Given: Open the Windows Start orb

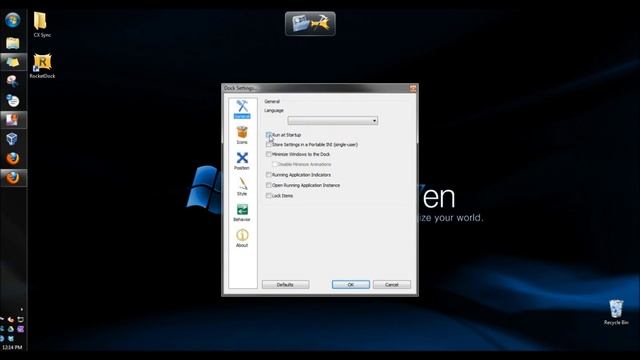Looking at the screenshot, I should [x=13, y=20].
